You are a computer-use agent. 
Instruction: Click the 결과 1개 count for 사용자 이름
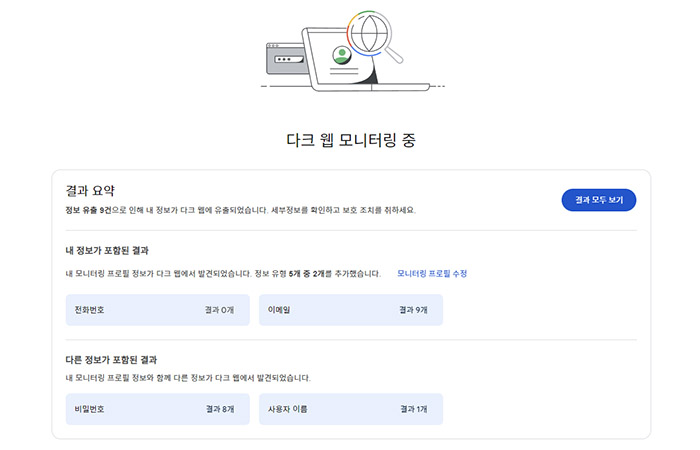pos(413,409)
